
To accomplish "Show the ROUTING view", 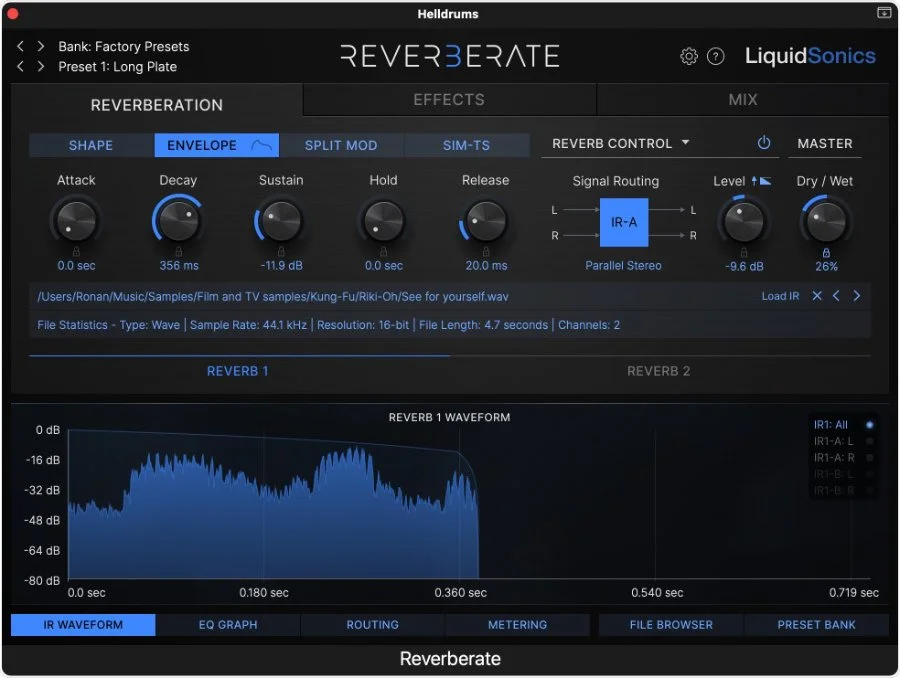I will pos(373,625).
